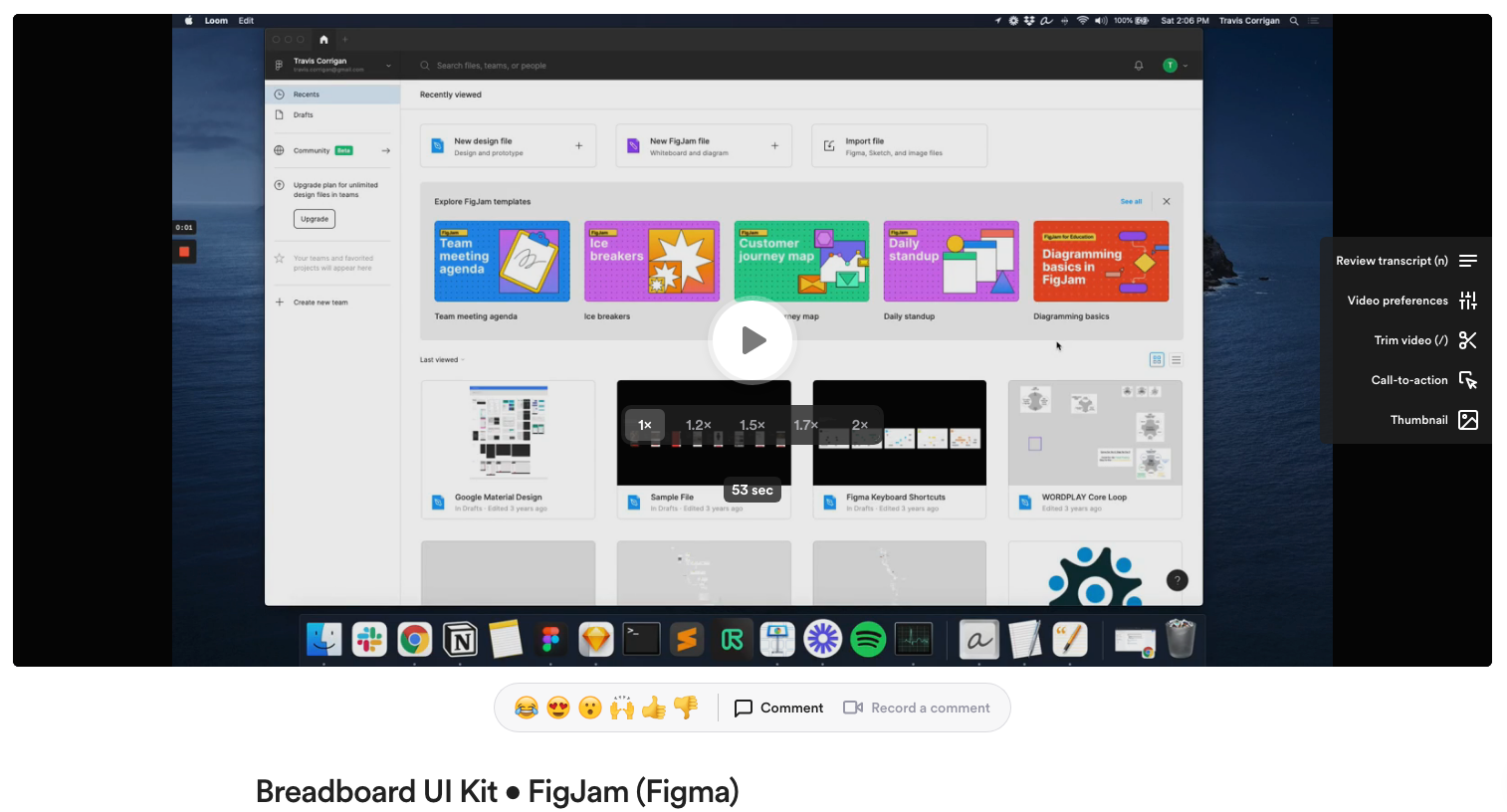1507x812 pixels.
Task: Change the video Thumbnail
Action: [1433, 420]
